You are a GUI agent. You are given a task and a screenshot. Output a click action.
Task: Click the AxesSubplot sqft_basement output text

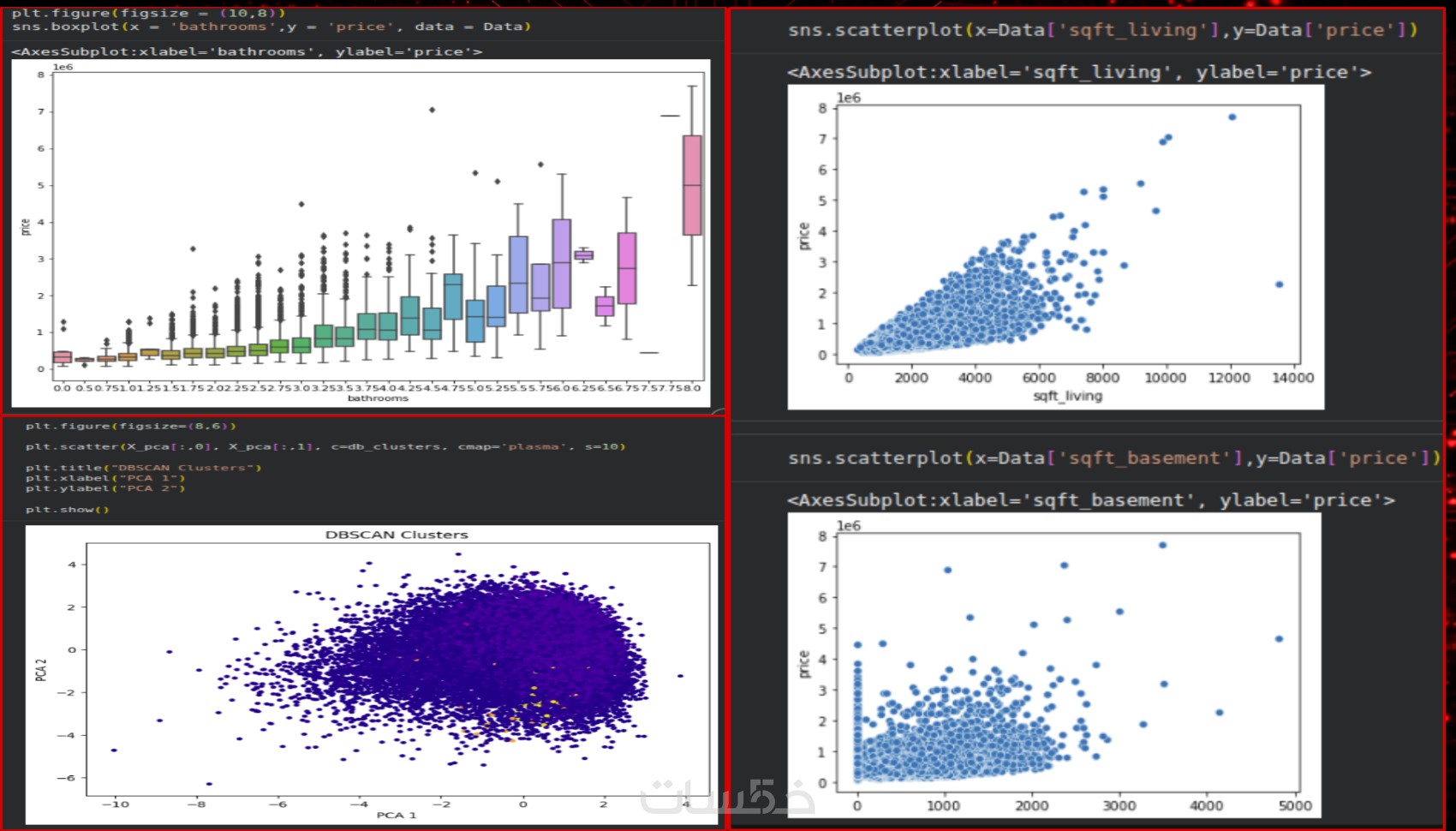[x=1091, y=500]
